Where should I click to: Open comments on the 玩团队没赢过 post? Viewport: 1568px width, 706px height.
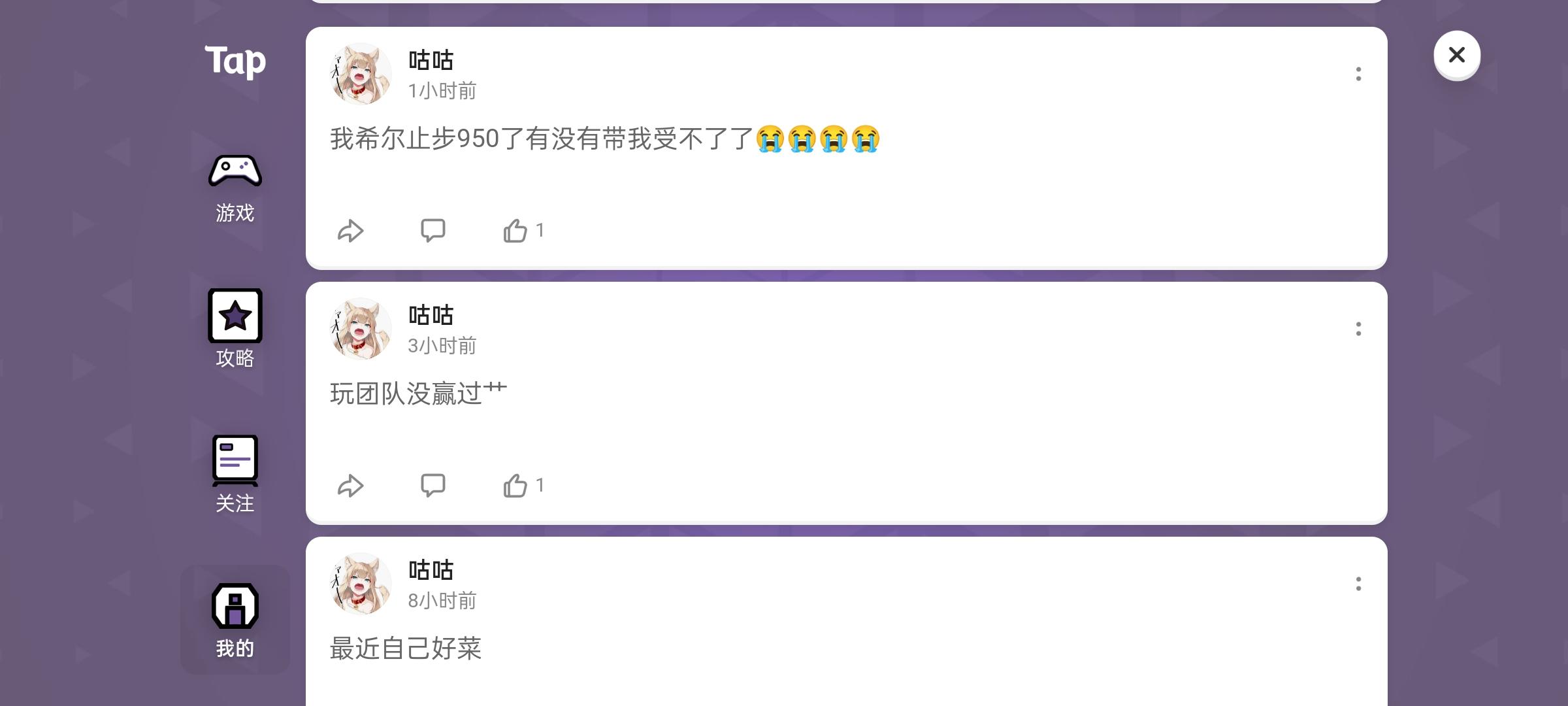point(433,486)
